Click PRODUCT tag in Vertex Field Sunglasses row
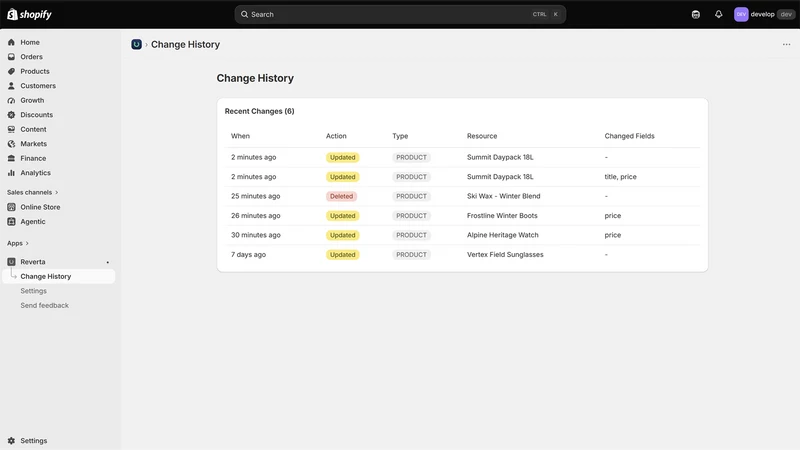The width and height of the screenshot is (800, 450). tap(411, 255)
